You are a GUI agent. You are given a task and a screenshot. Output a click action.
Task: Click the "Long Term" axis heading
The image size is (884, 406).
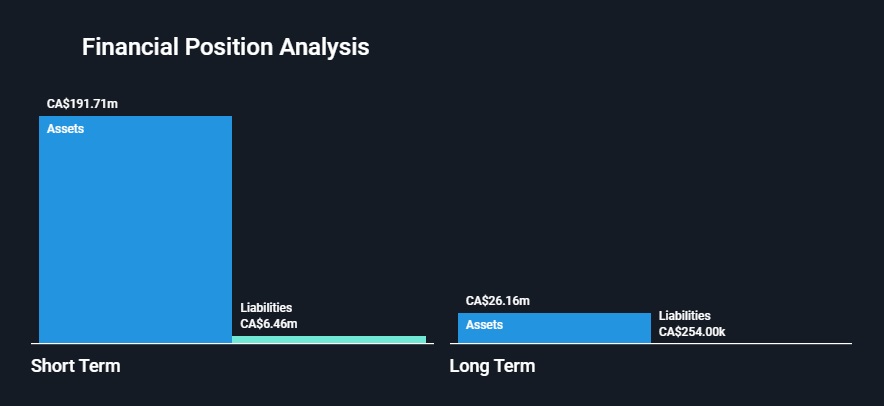(x=492, y=366)
